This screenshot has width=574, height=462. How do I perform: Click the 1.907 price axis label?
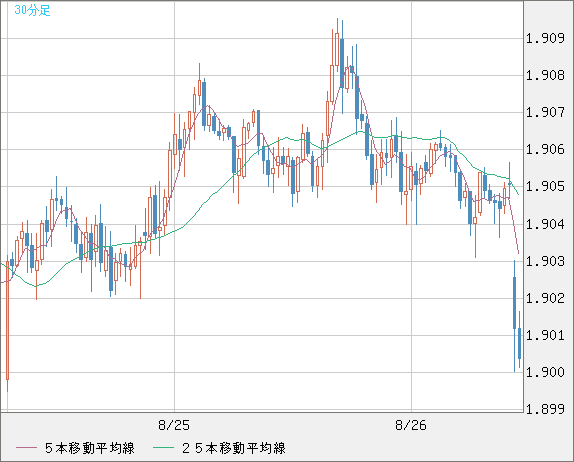pos(545,112)
